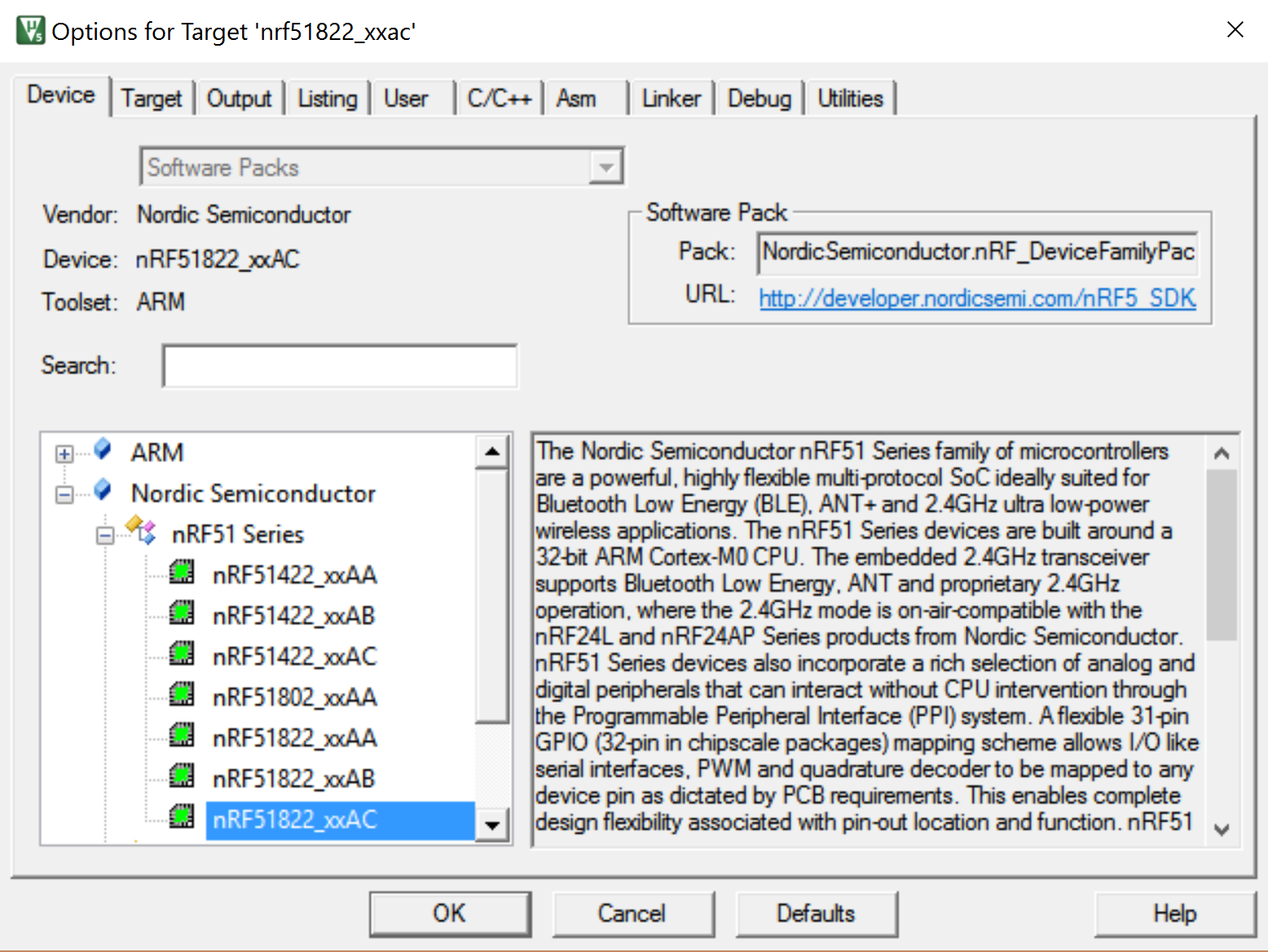Click device tree scroll down arrow
The width and height of the screenshot is (1268, 952).
click(x=492, y=824)
